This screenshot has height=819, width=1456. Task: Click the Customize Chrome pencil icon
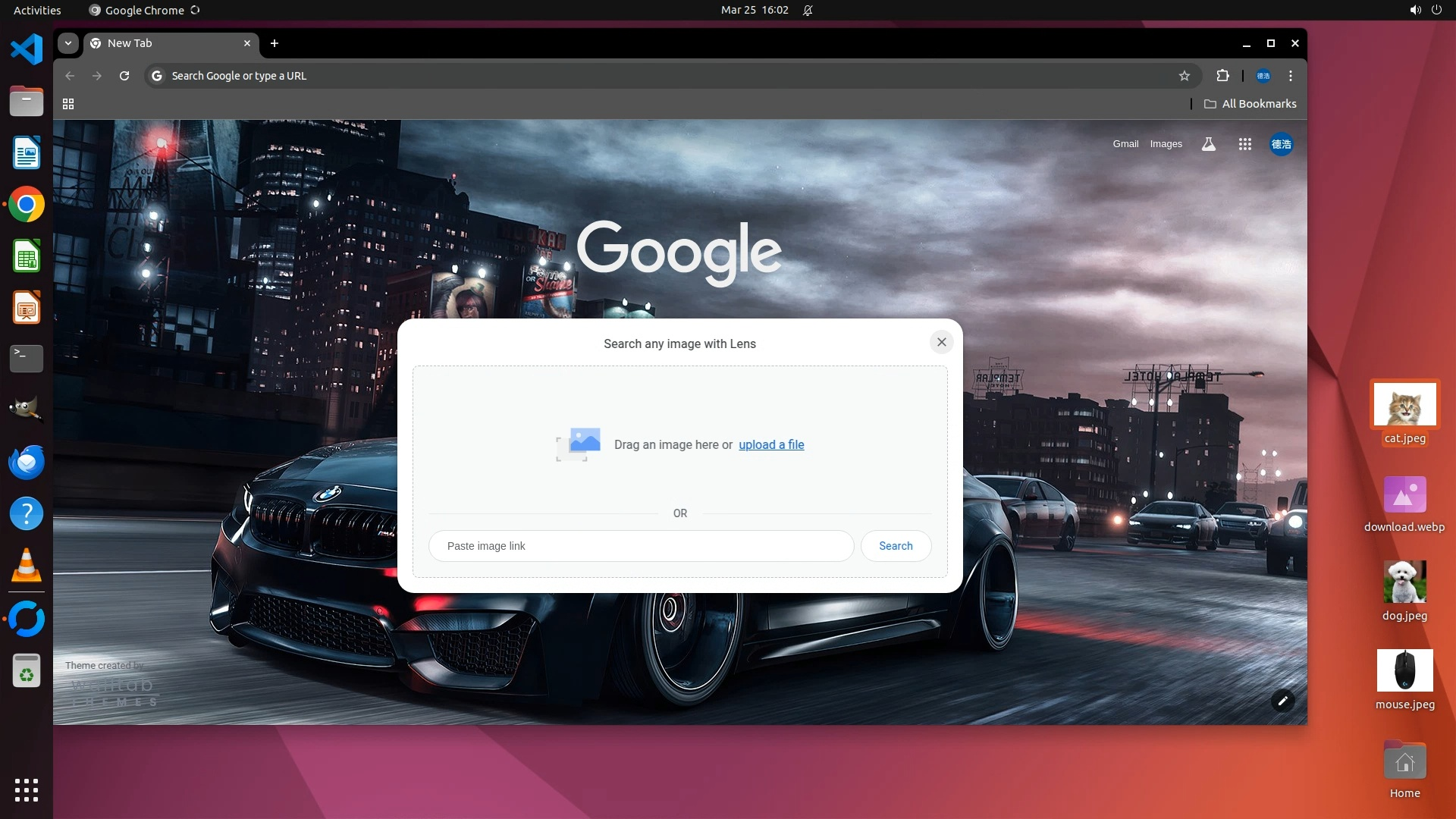pos(1282,701)
